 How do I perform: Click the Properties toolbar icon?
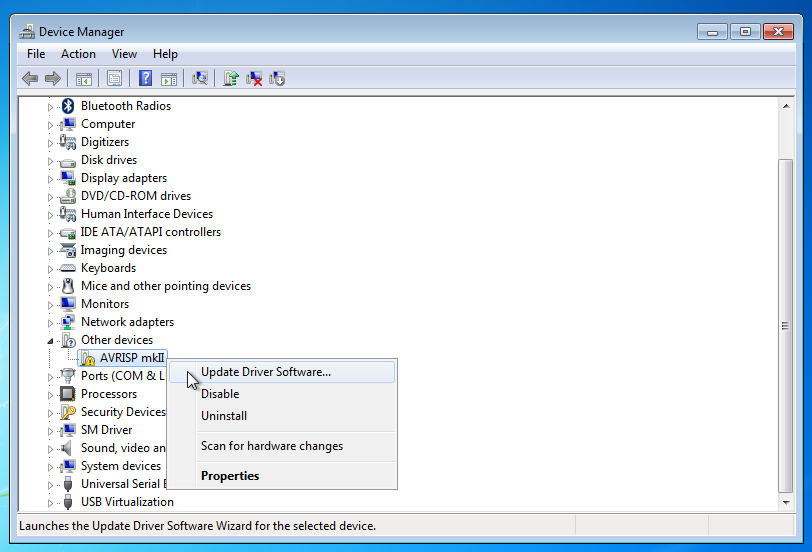(x=115, y=78)
